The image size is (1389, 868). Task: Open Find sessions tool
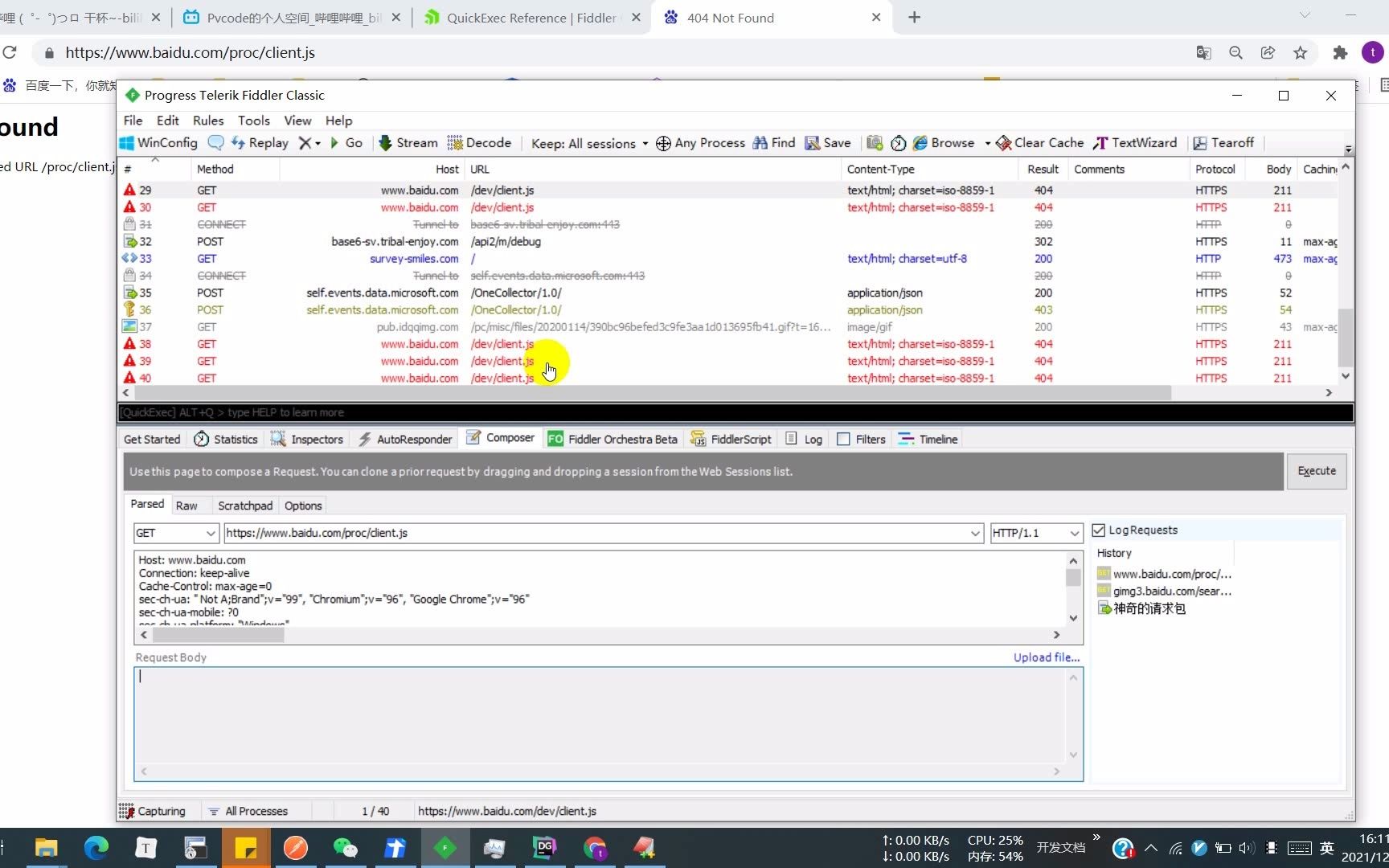tap(773, 142)
